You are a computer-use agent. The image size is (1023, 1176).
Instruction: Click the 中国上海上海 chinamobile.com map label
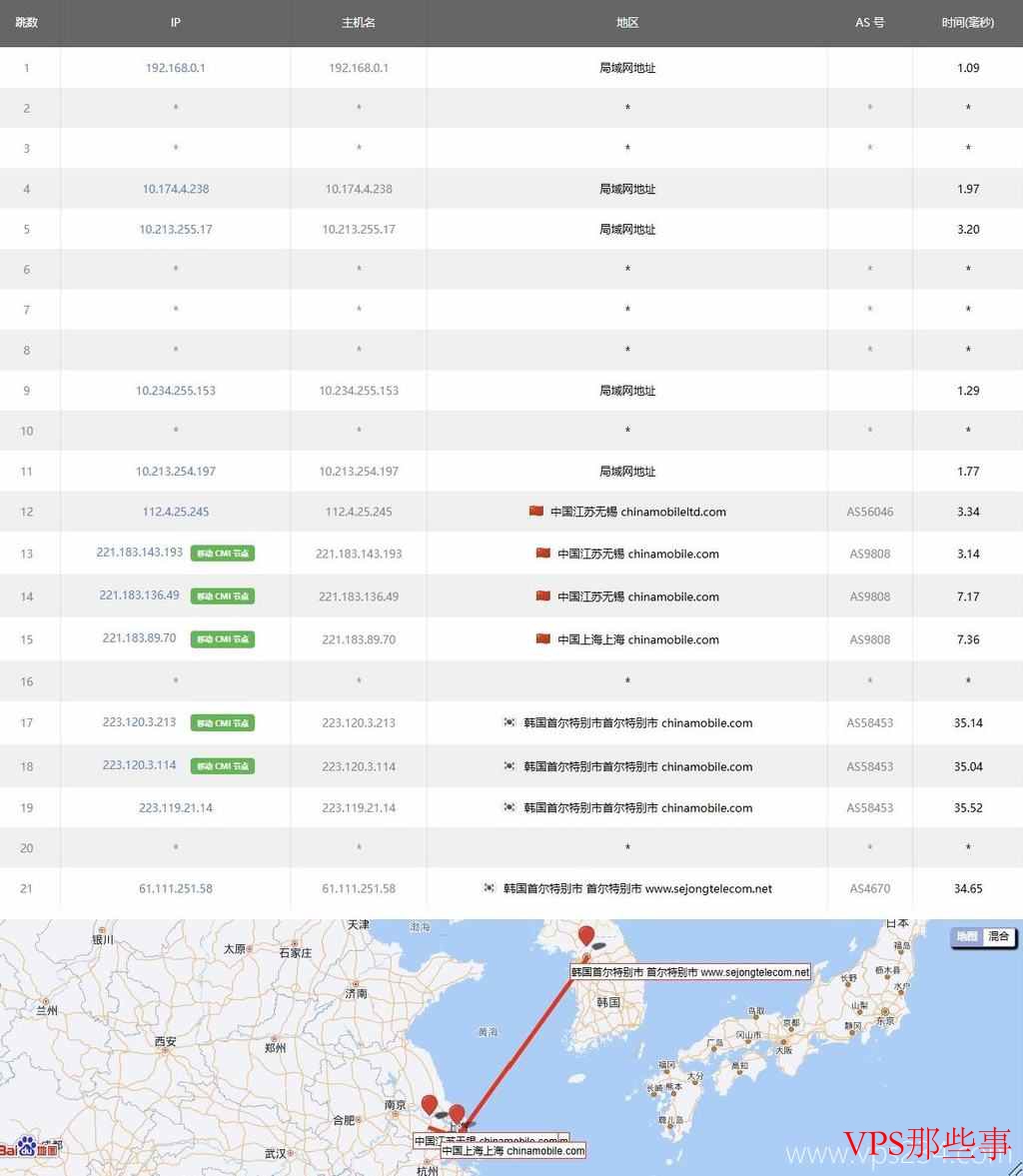point(513,1150)
